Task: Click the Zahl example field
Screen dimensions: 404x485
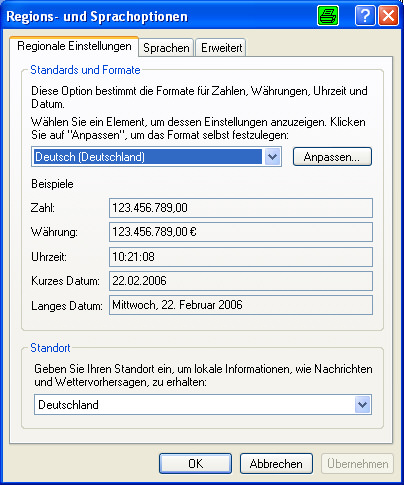Action: pos(241,208)
